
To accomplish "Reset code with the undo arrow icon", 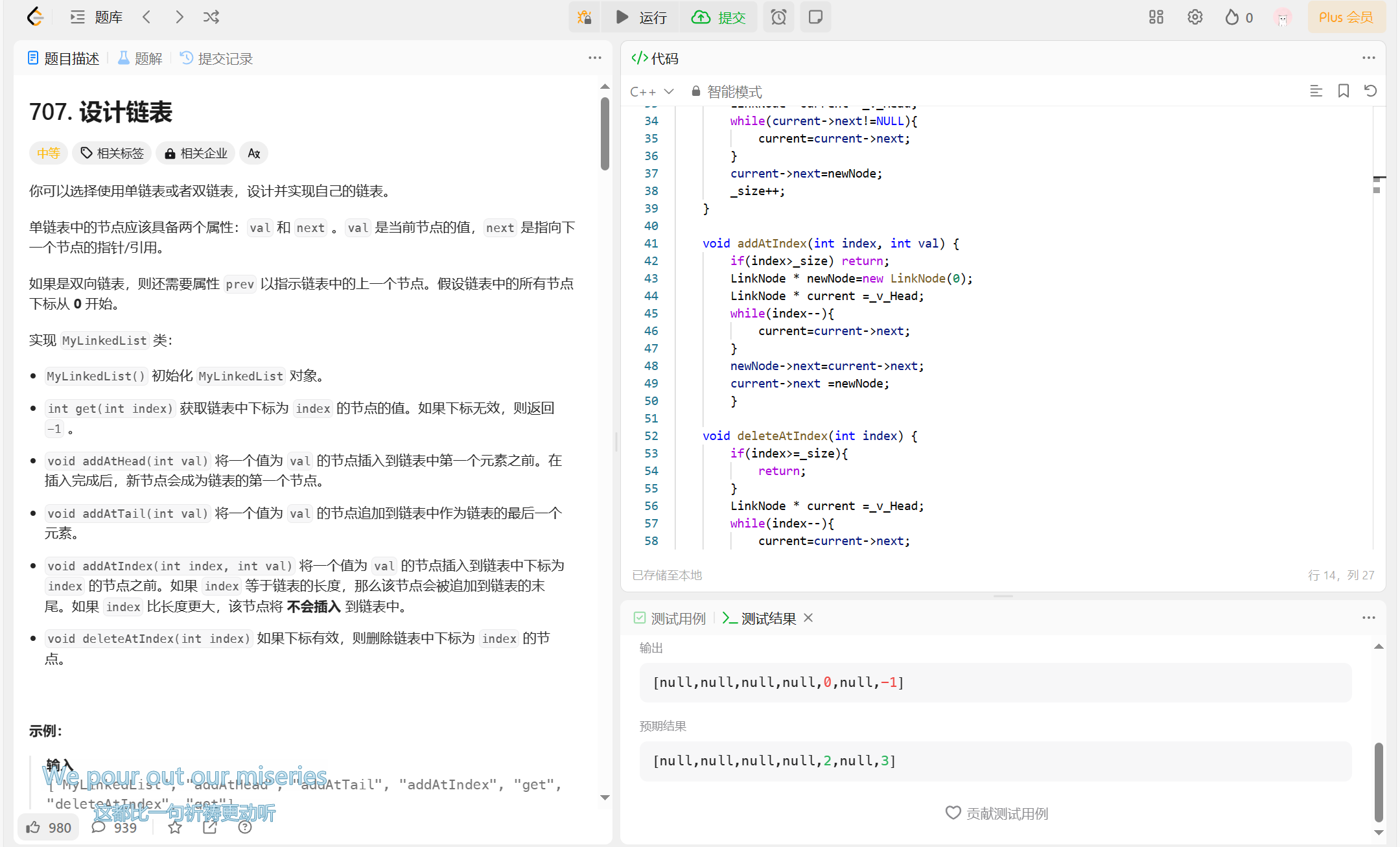I will [1370, 91].
